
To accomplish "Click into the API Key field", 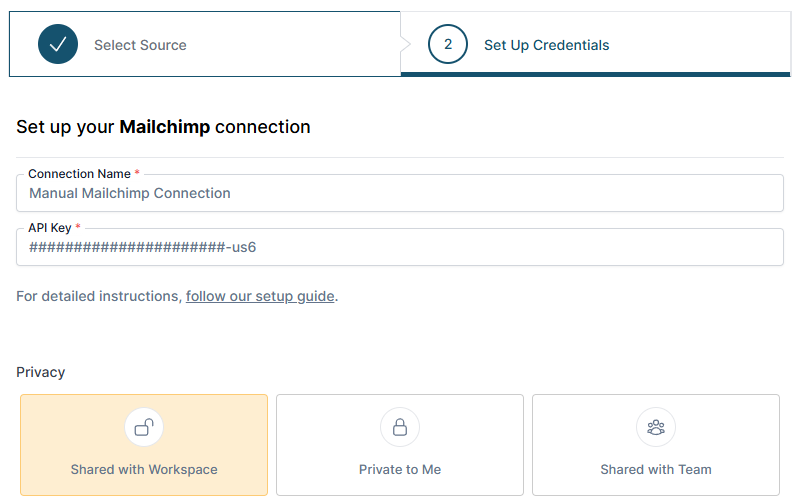I will click(400, 247).
